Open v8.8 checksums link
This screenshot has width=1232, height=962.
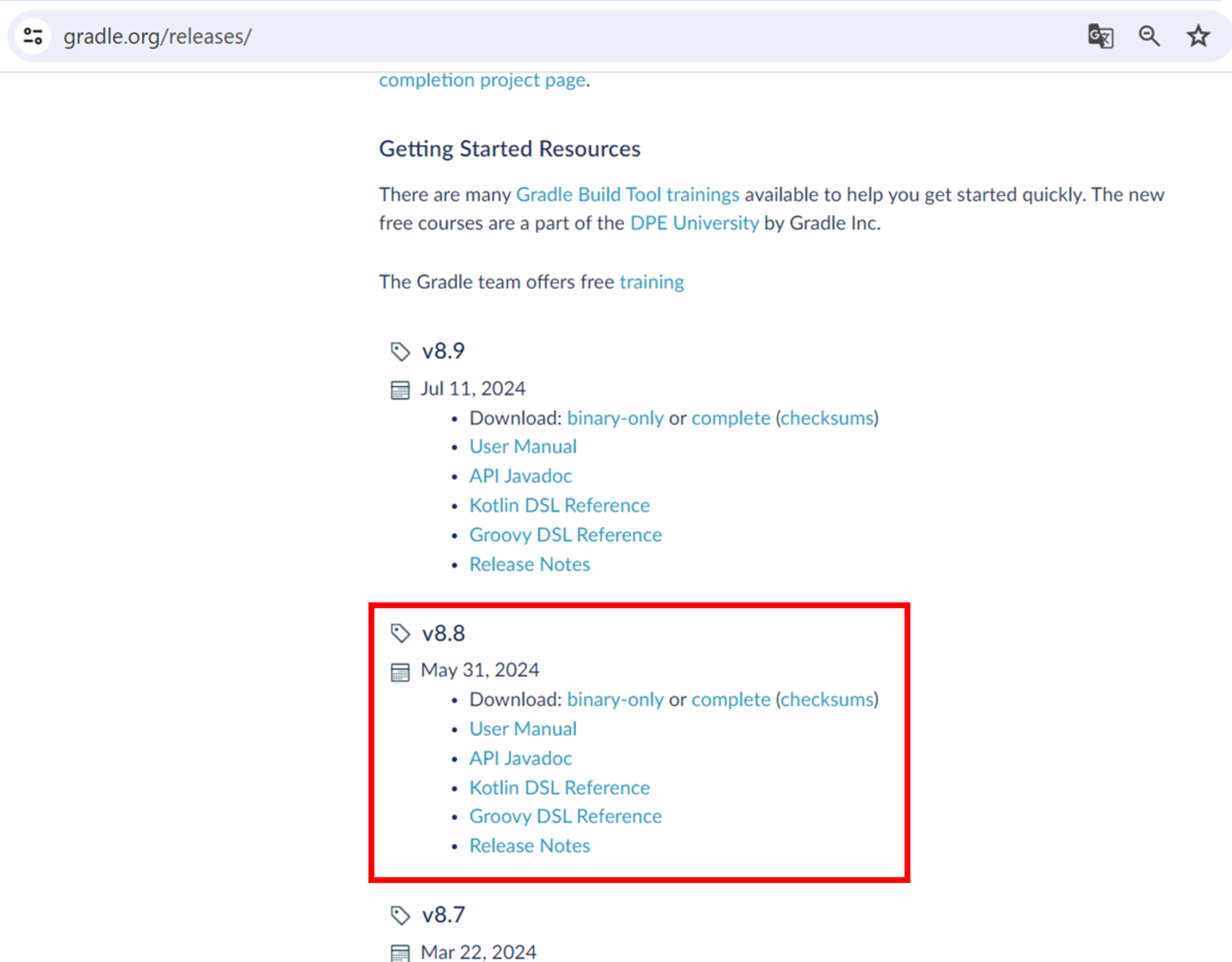pos(827,700)
